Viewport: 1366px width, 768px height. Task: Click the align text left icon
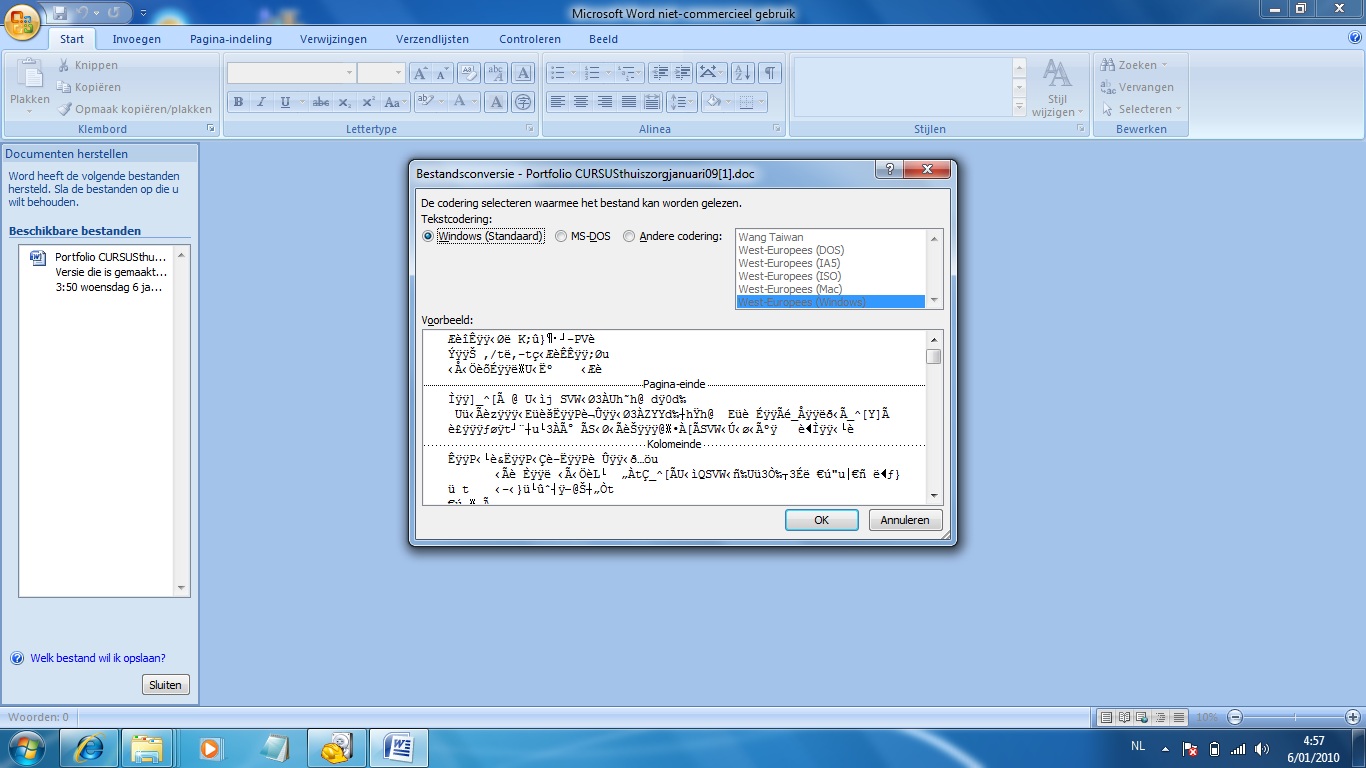click(557, 102)
